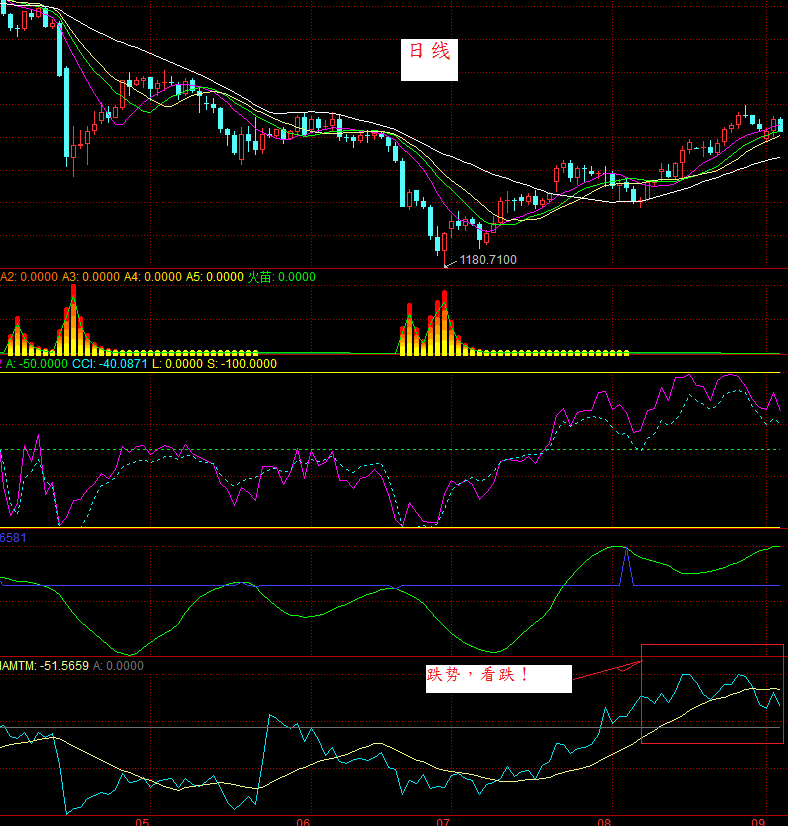The width and height of the screenshot is (788, 826).
Task: Click the 06 month axis label
Action: pyautogui.click(x=303, y=822)
